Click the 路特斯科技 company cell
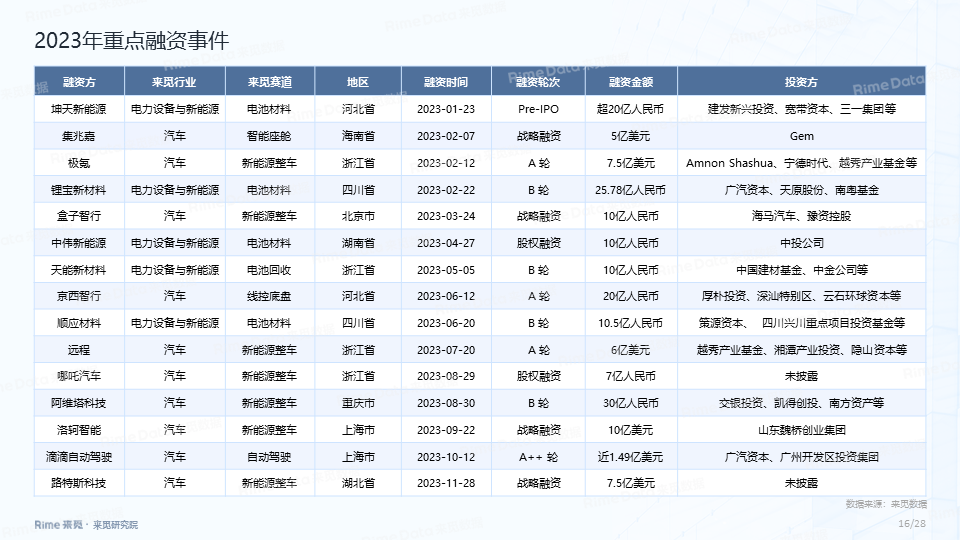This screenshot has width=960, height=540. 79,483
